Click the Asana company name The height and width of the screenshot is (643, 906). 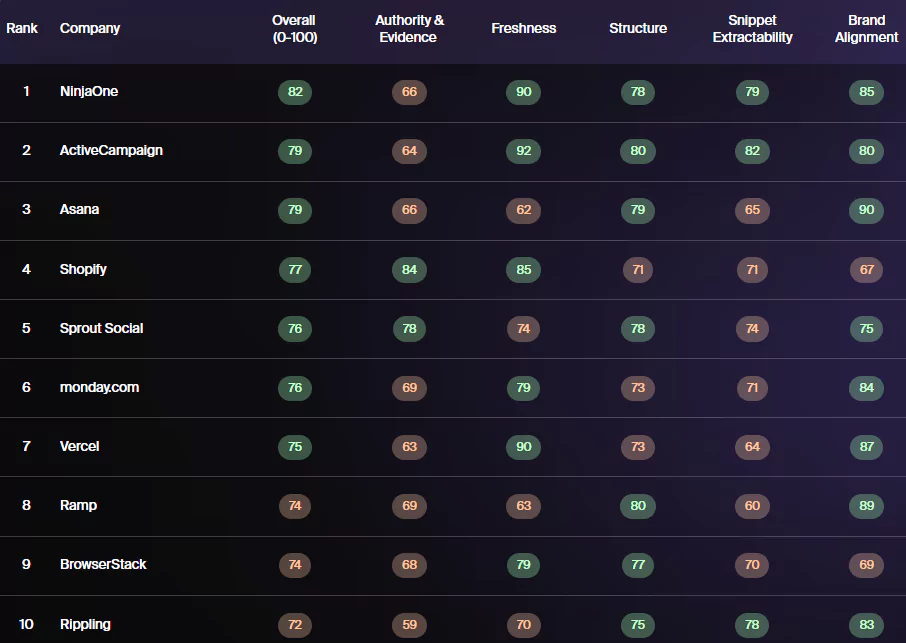[x=79, y=209]
